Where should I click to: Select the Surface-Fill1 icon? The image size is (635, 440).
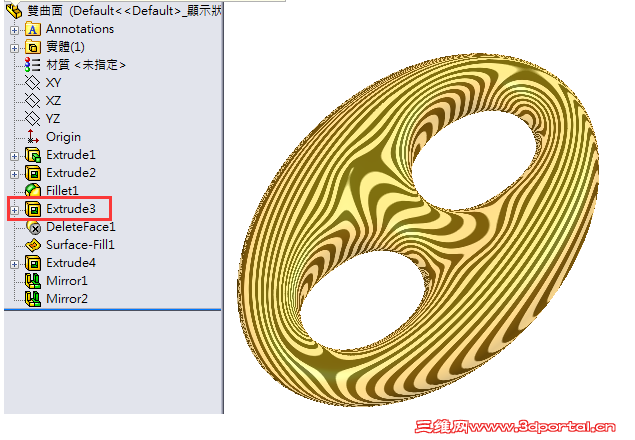(x=33, y=245)
